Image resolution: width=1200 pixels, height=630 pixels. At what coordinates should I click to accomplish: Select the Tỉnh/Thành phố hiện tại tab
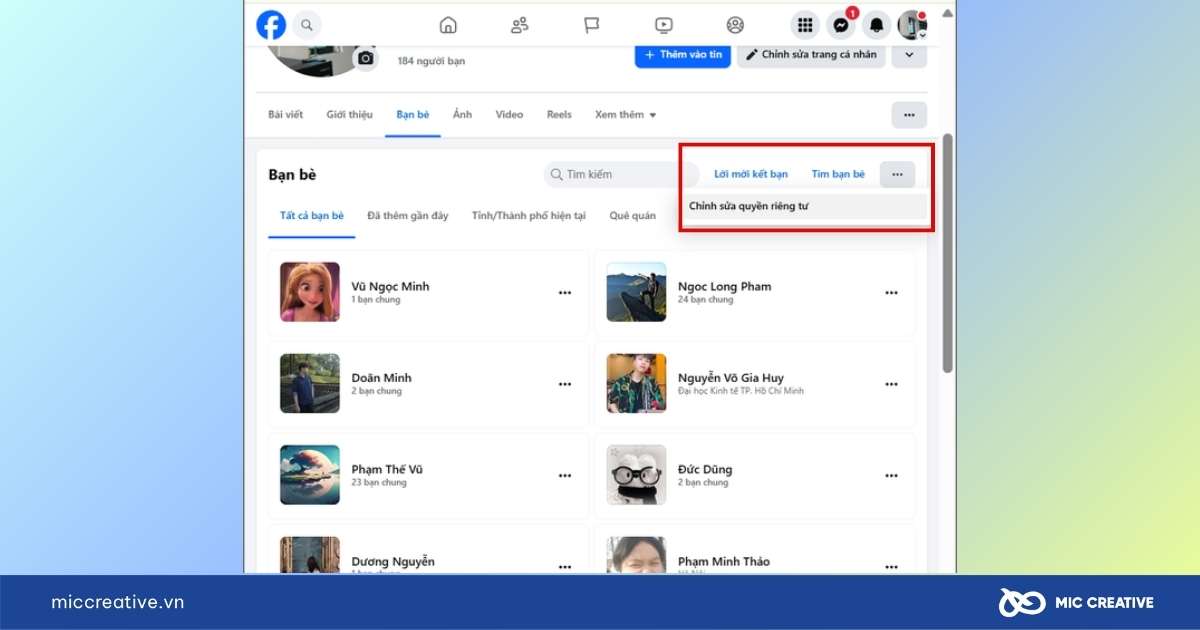click(529, 216)
